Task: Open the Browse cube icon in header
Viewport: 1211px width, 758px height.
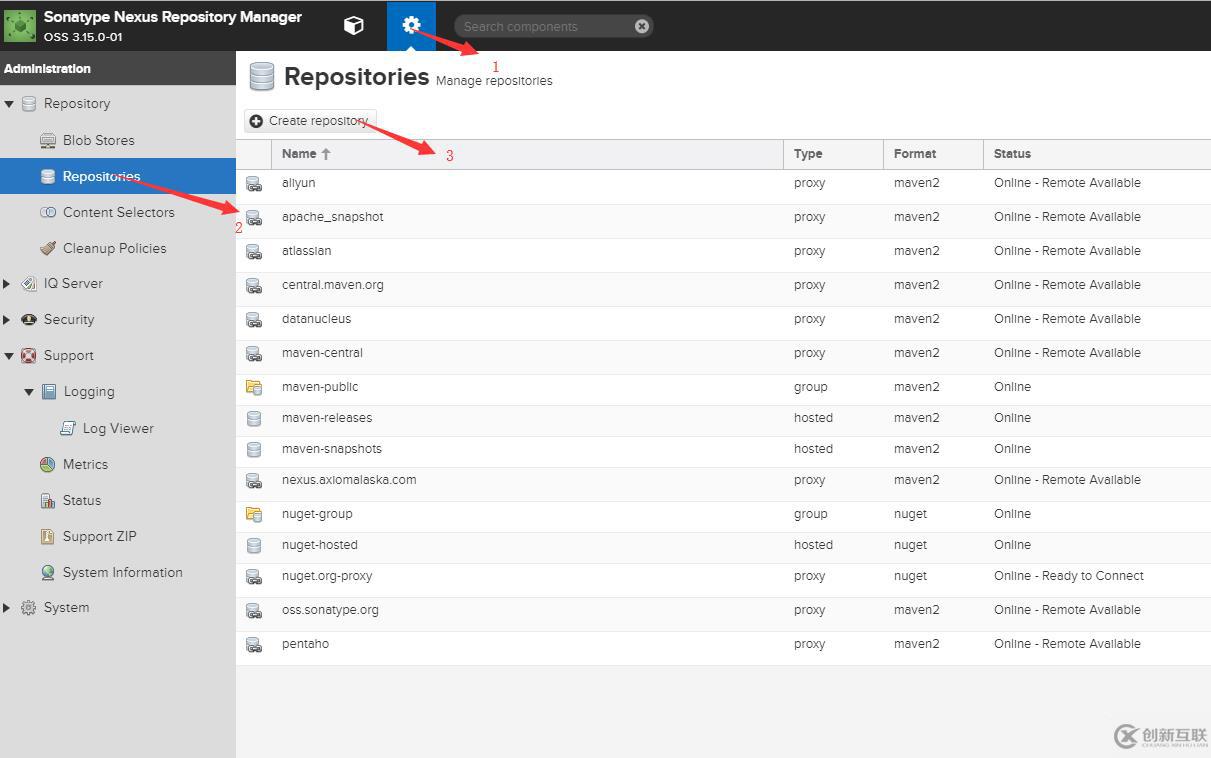Action: click(353, 26)
